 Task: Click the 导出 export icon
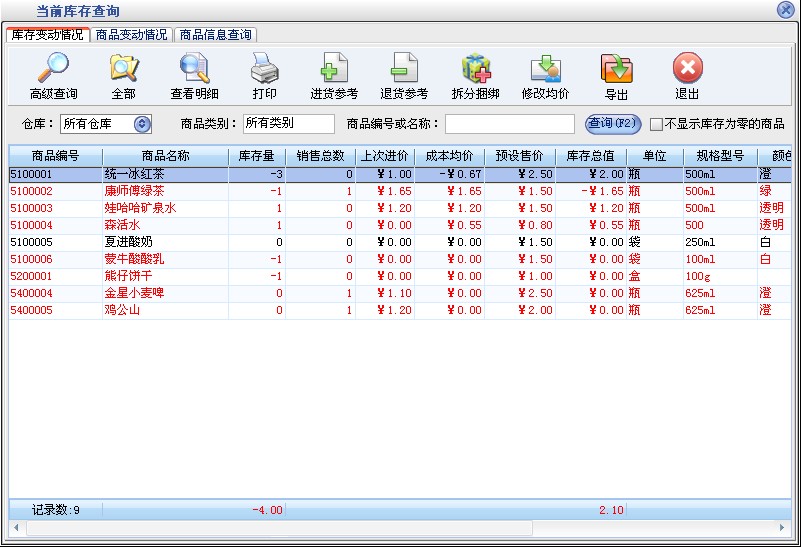(616, 69)
